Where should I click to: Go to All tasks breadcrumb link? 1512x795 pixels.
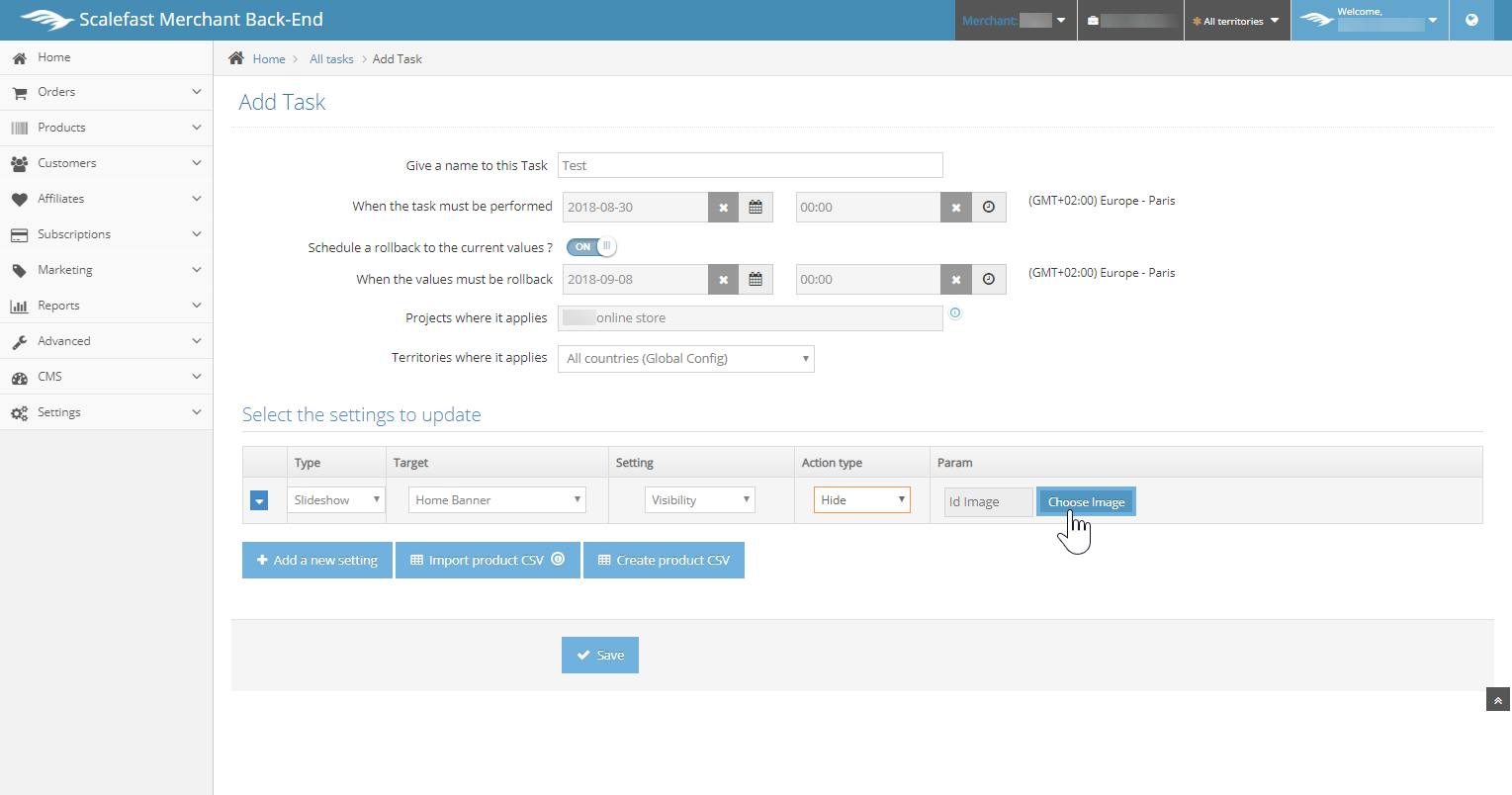[331, 59]
